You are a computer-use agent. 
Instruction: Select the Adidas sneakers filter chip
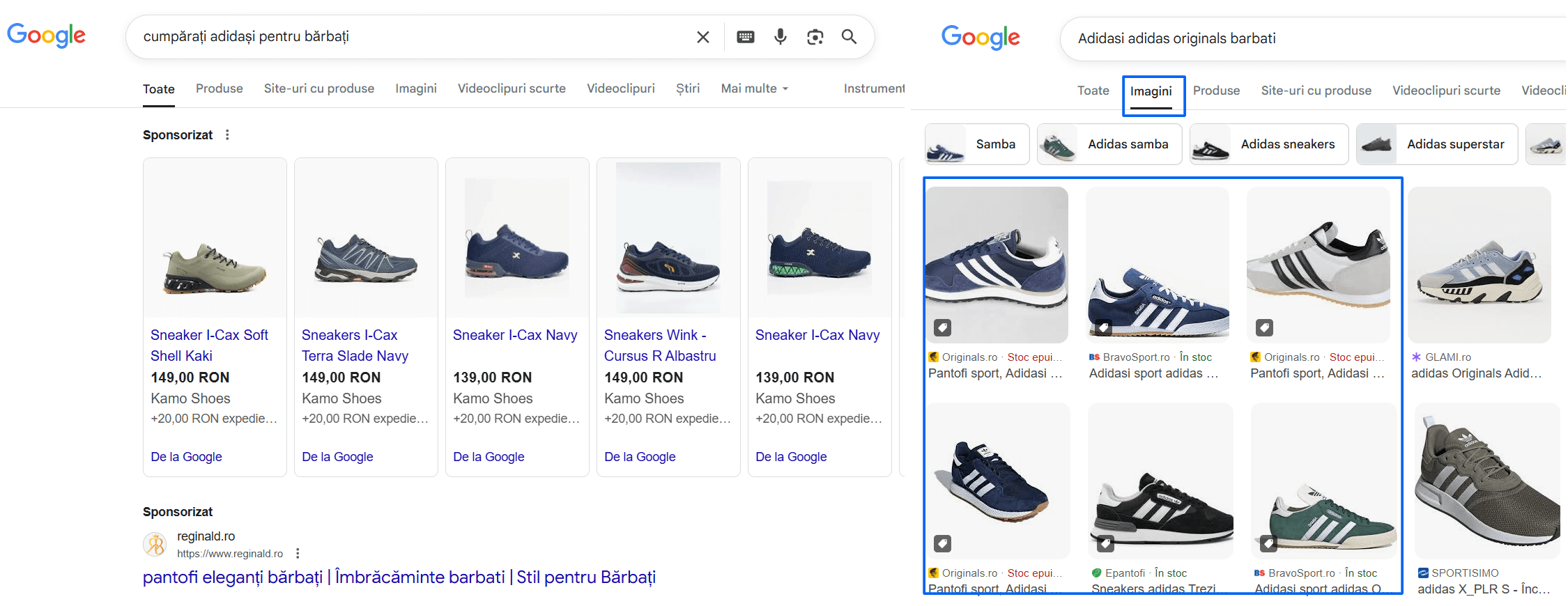[1269, 144]
